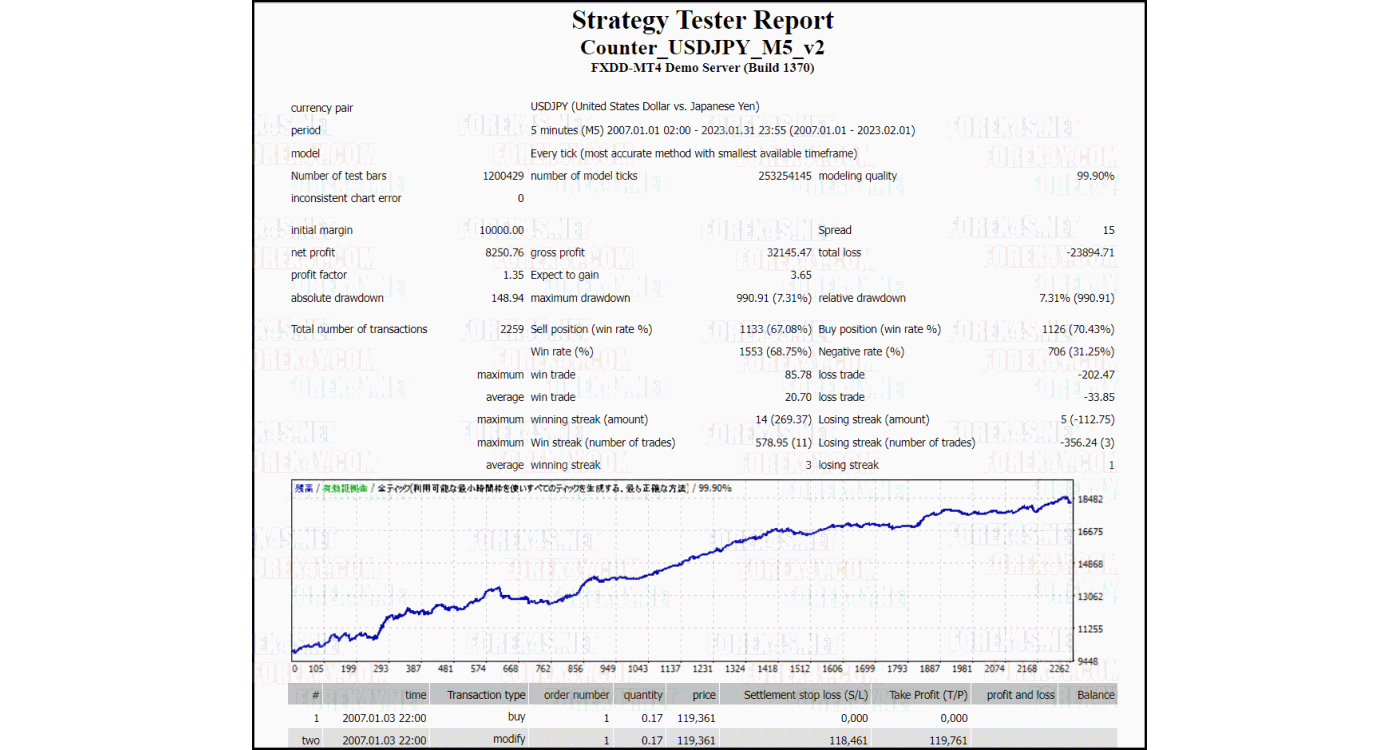Click the profit and loss column header
Screen dimensions: 1400x750
1020,695
